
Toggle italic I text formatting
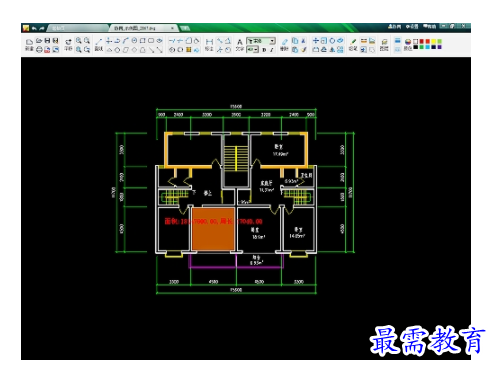point(272,50)
